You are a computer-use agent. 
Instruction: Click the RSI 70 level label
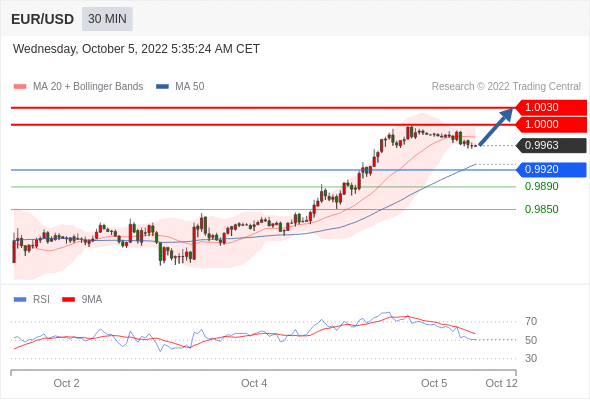coord(531,321)
